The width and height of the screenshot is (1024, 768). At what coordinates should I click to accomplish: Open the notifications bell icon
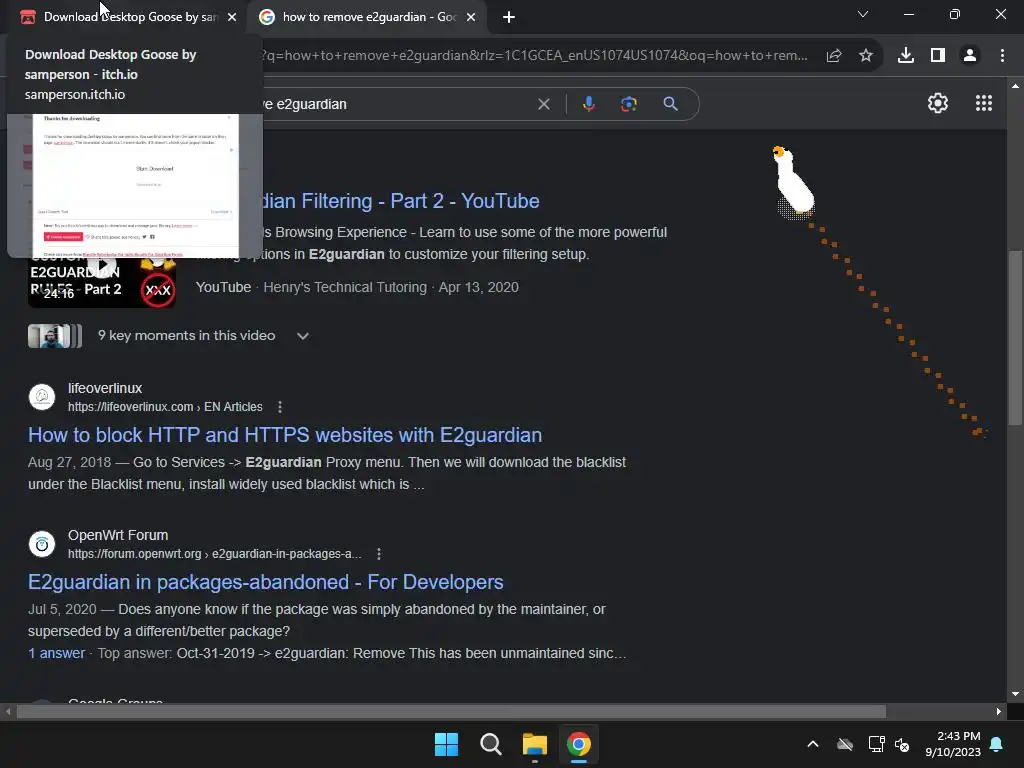pos(997,744)
